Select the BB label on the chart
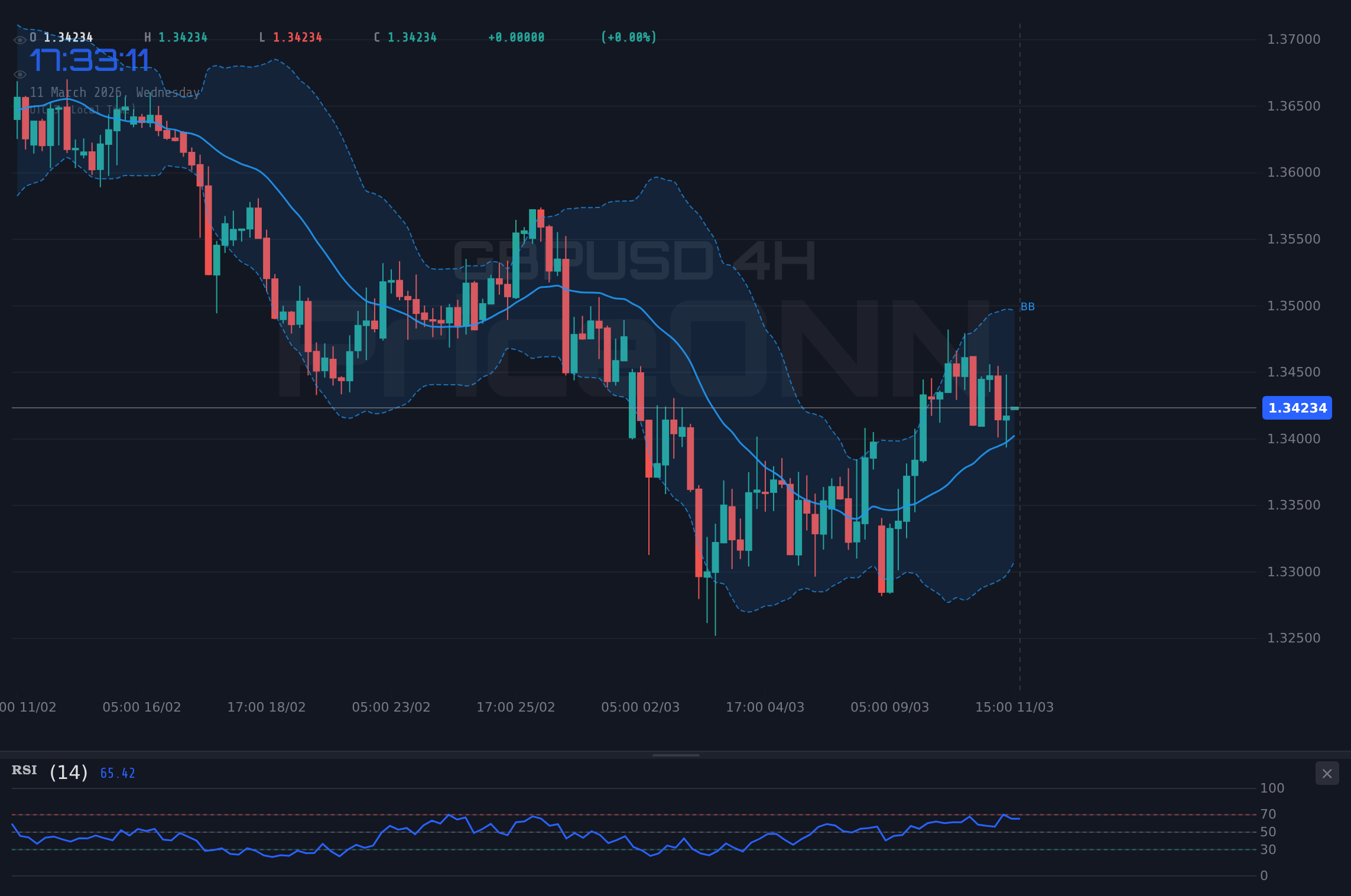Screen dimensions: 1351x896 pyautogui.click(x=1027, y=307)
